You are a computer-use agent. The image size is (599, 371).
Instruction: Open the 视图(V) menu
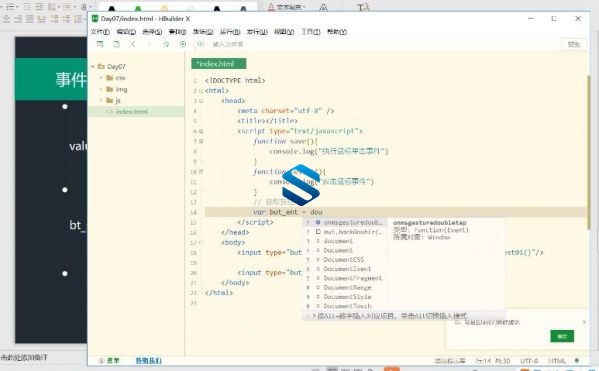284,32
